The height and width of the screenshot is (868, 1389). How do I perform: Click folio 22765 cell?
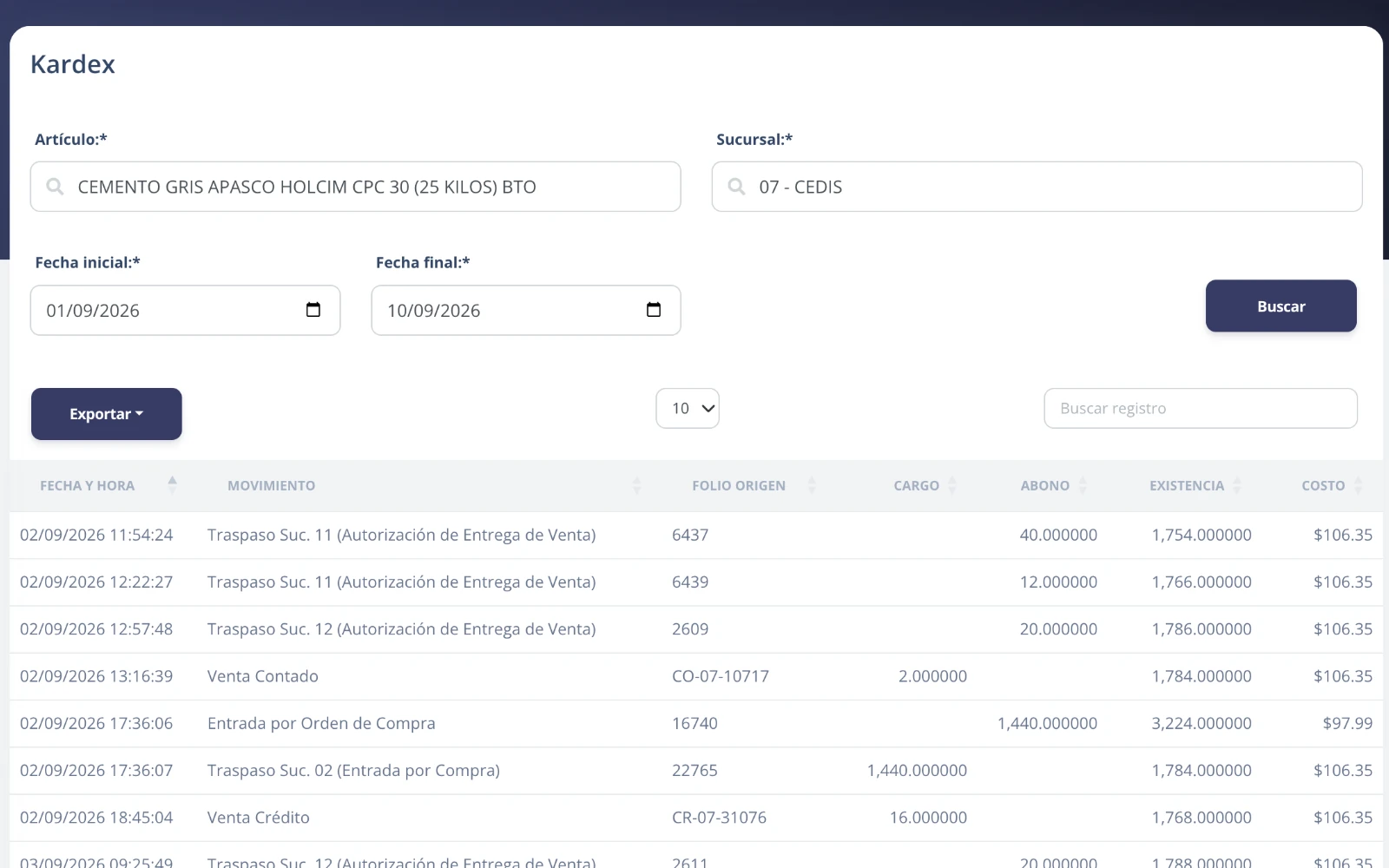click(x=694, y=770)
